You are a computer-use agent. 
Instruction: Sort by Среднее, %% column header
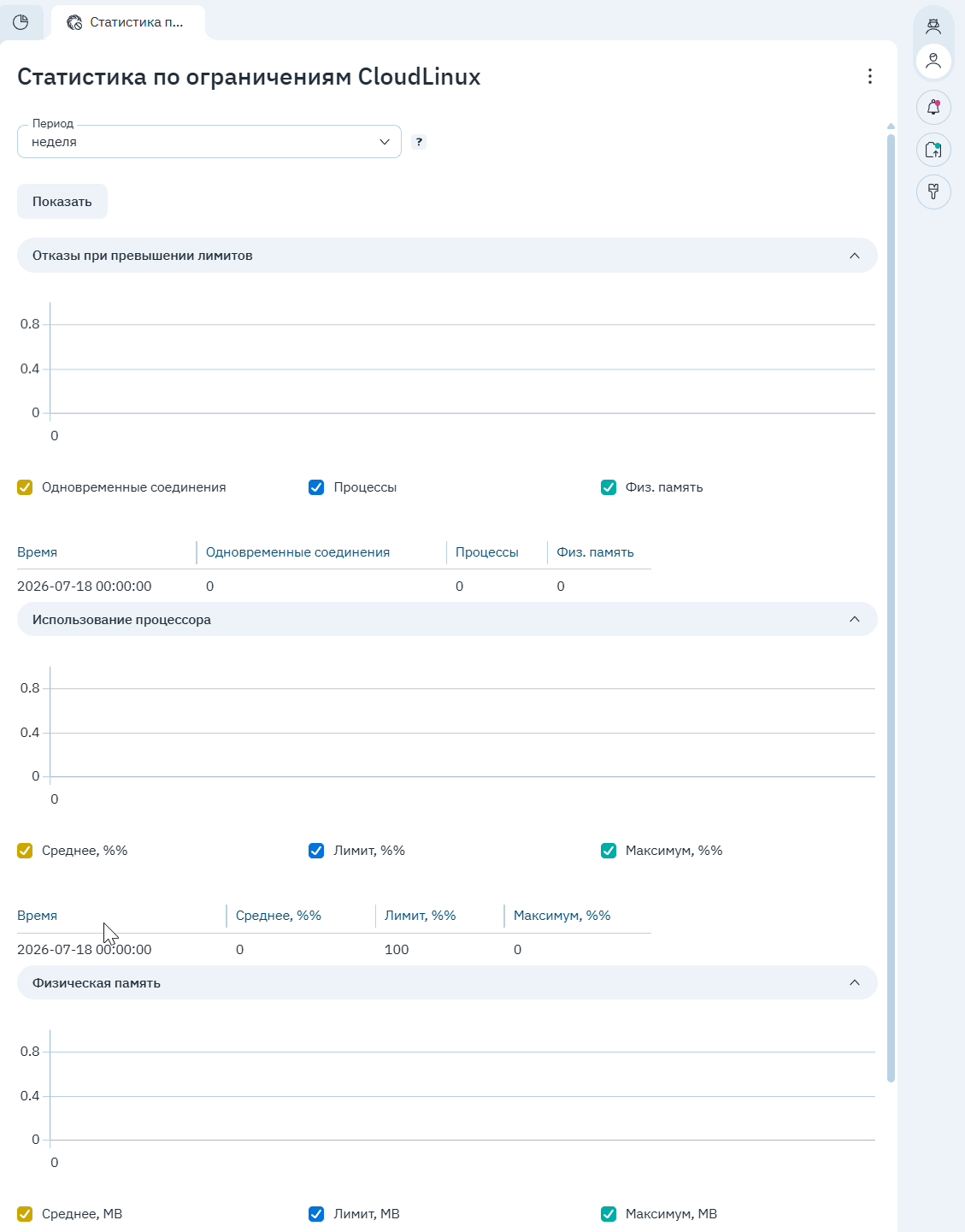pyautogui.click(x=279, y=916)
